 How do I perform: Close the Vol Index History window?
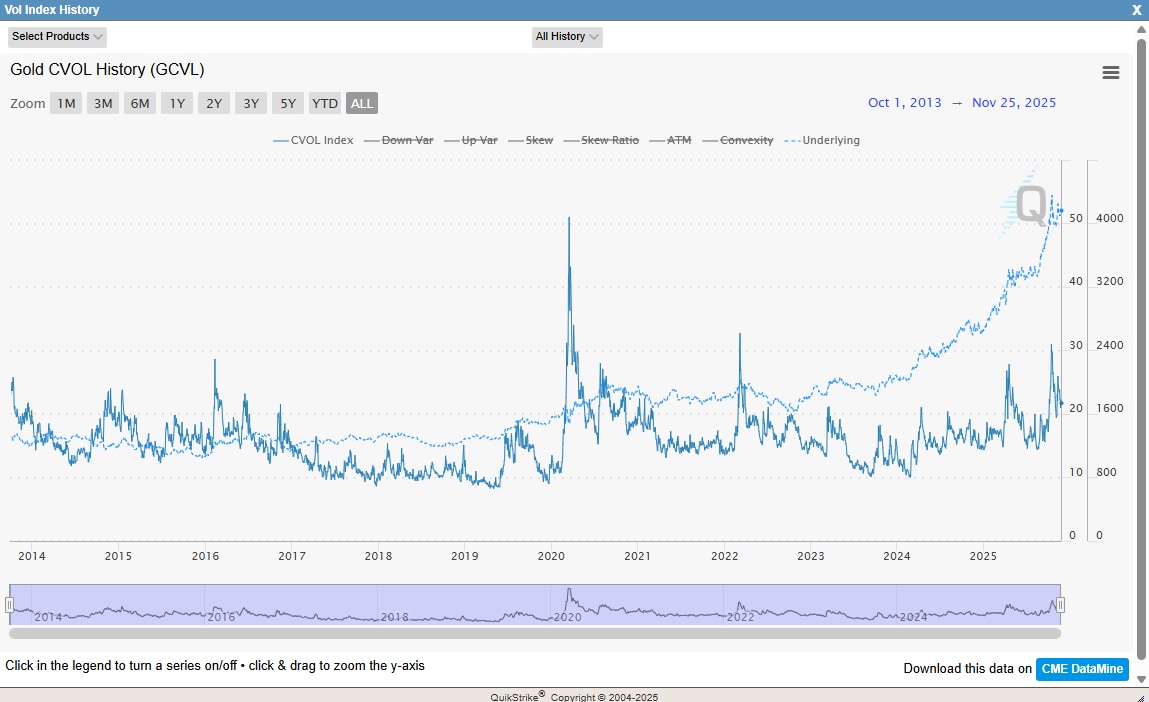coord(1136,10)
